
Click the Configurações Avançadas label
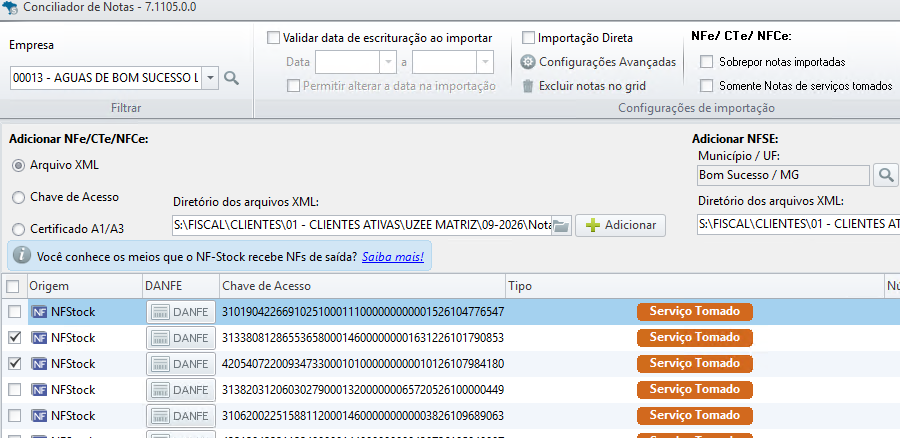tap(607, 62)
